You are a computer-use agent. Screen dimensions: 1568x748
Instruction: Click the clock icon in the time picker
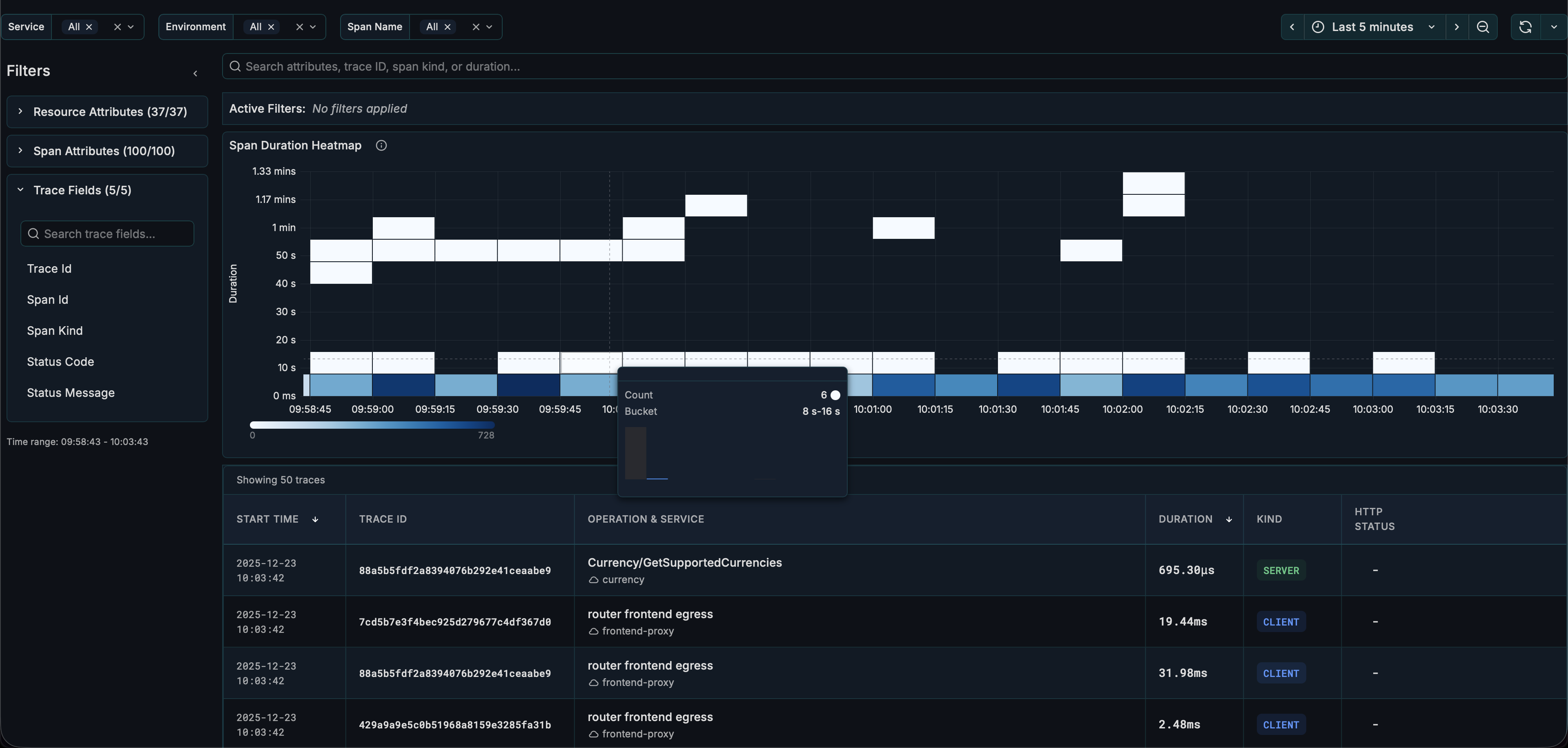pyautogui.click(x=1318, y=27)
